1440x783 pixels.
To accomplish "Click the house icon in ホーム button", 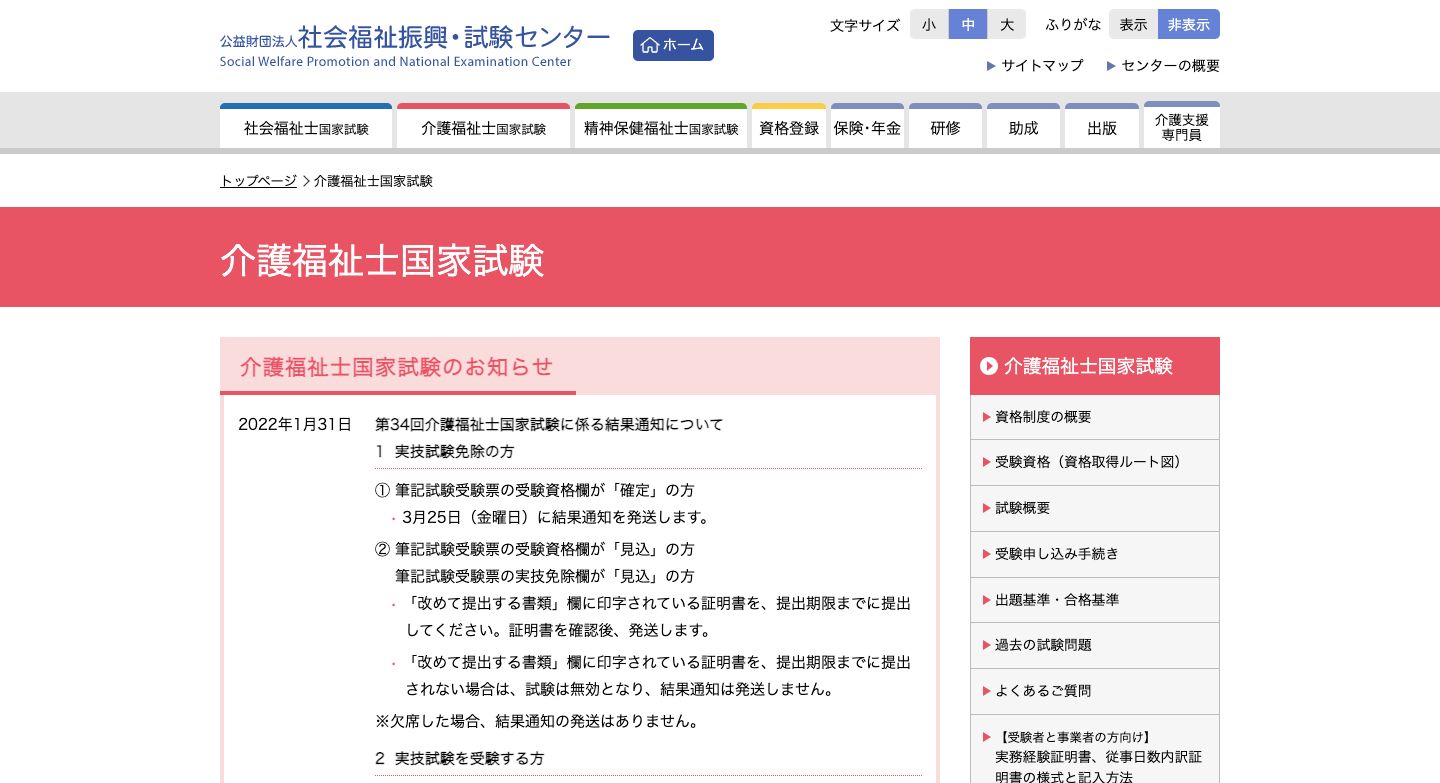I will [650, 45].
